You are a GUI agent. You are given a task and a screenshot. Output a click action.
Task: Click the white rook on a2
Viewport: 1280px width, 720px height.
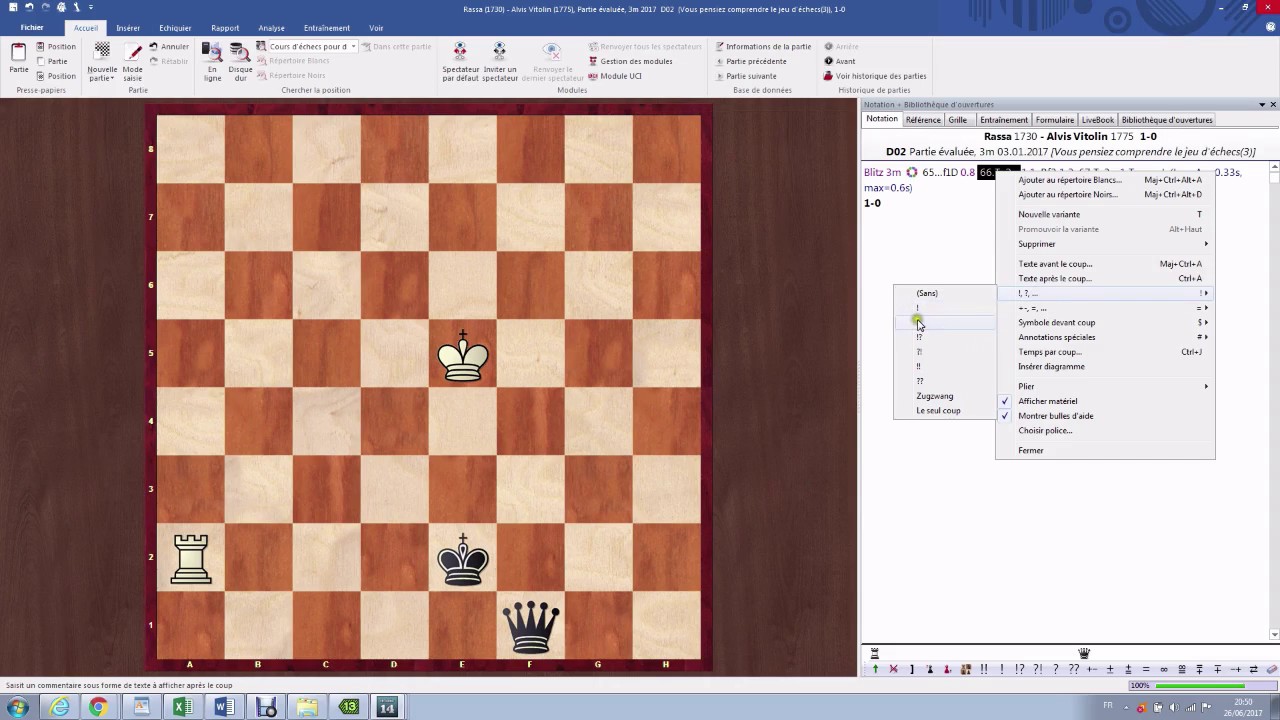[x=191, y=558]
